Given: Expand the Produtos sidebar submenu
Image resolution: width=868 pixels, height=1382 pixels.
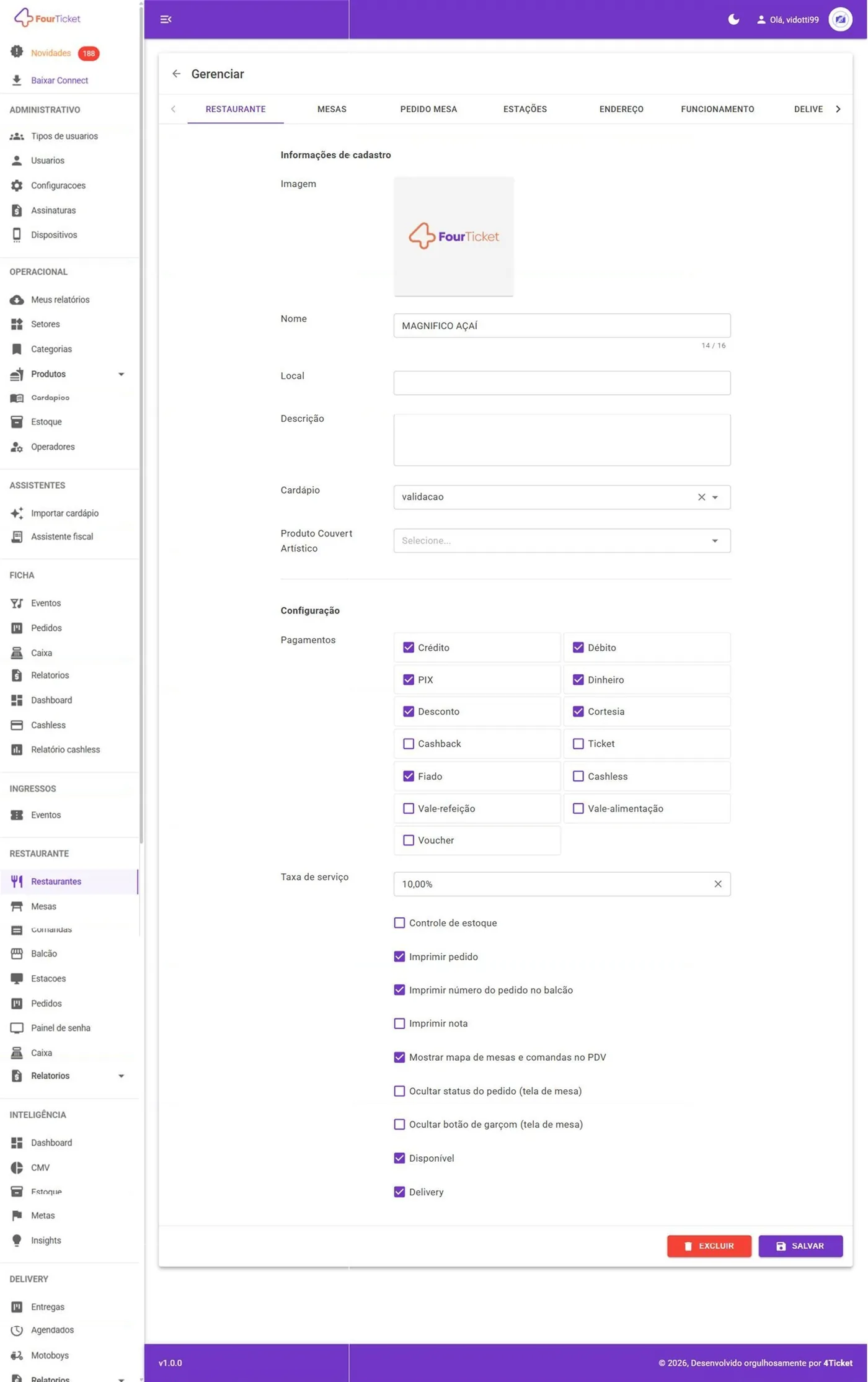Looking at the screenshot, I should (122, 374).
